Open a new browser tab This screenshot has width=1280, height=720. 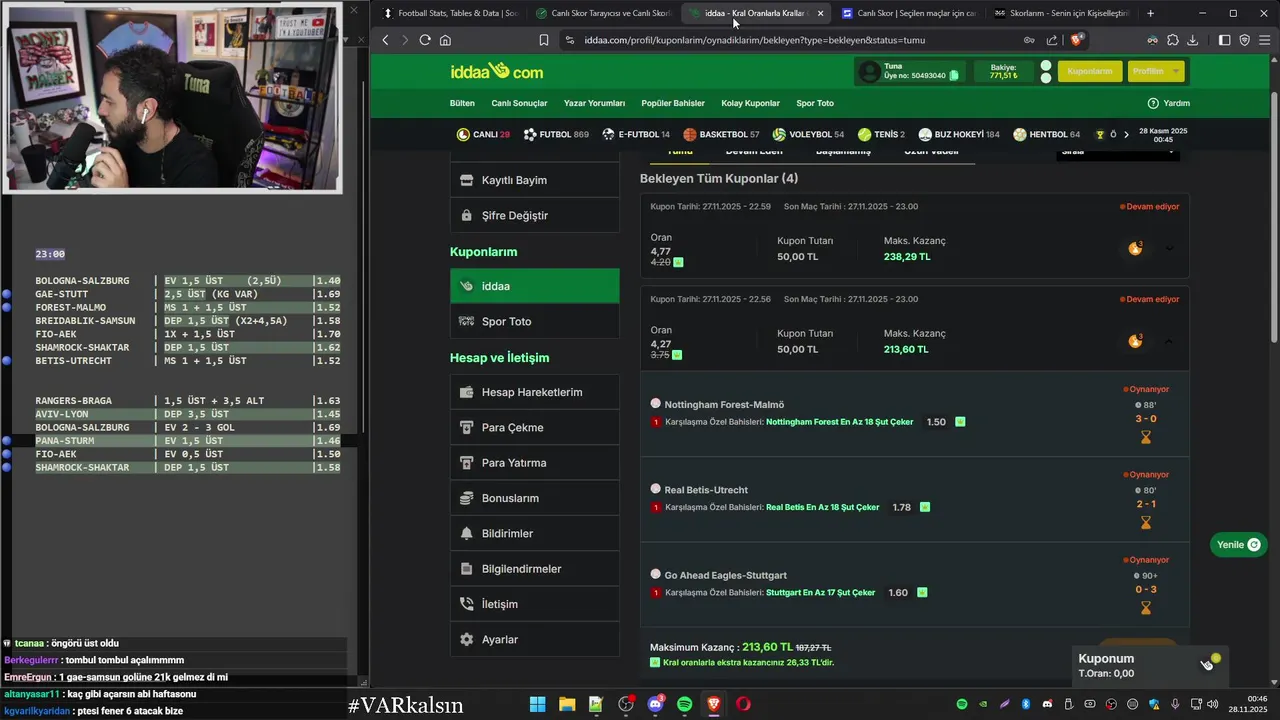1150,13
